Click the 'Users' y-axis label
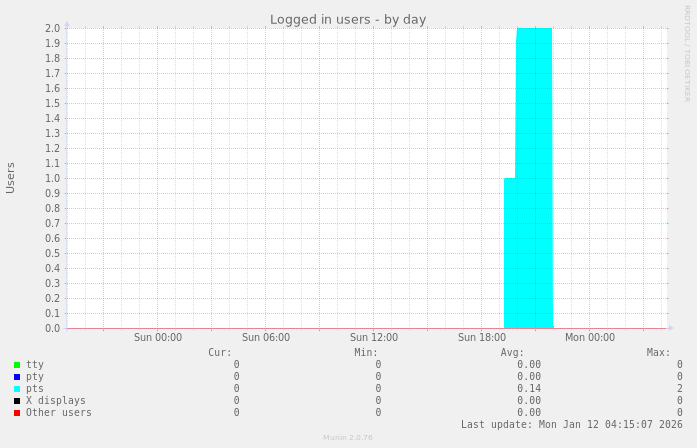 [x=10, y=178]
